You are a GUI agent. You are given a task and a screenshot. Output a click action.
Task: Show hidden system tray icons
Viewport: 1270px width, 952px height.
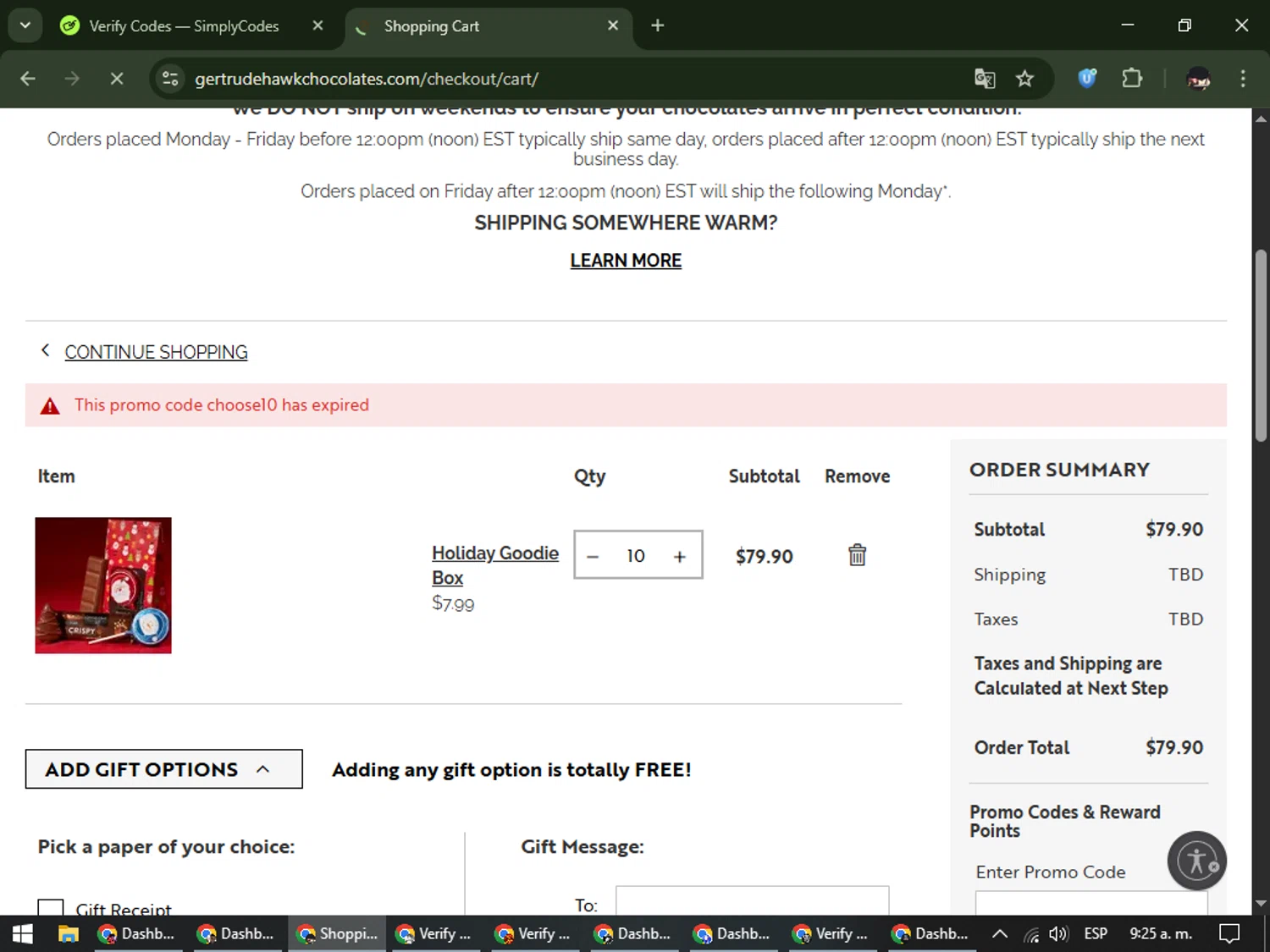1000,933
